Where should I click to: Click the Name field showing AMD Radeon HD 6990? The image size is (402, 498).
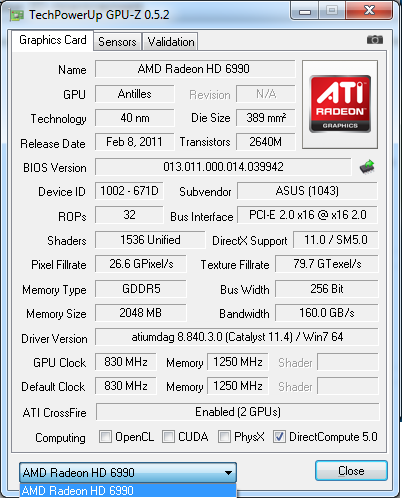pos(195,69)
